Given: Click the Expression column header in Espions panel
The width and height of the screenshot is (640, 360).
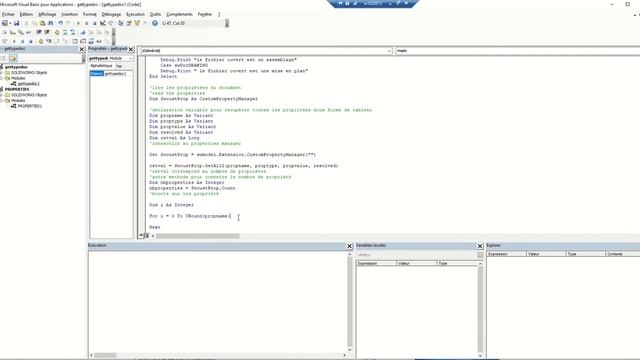Looking at the screenshot, I should point(507,254).
